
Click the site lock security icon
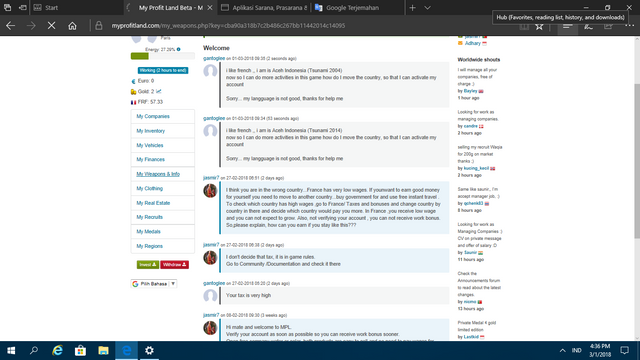coord(99,26)
